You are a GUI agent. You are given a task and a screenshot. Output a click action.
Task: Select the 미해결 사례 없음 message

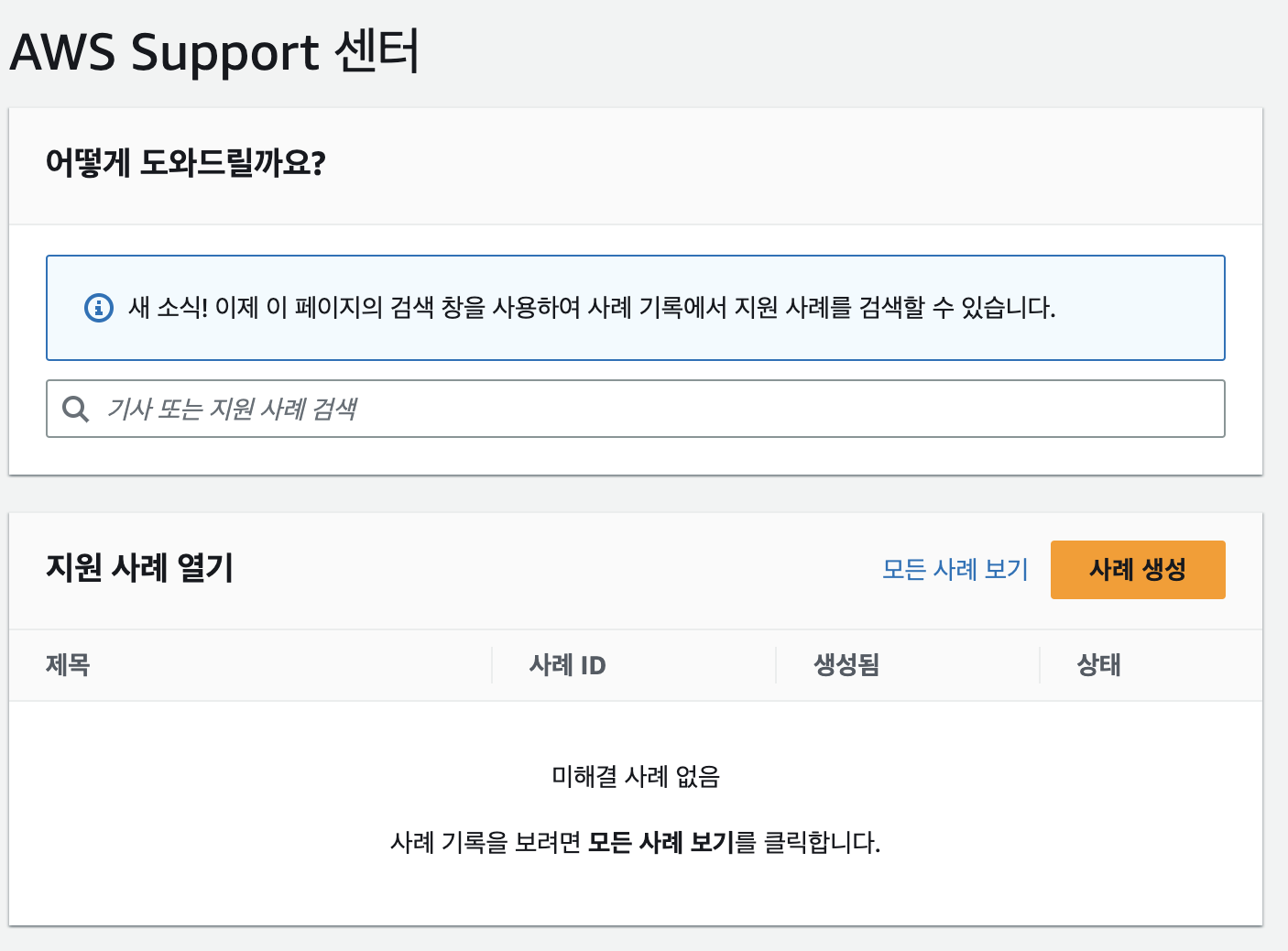(x=636, y=777)
